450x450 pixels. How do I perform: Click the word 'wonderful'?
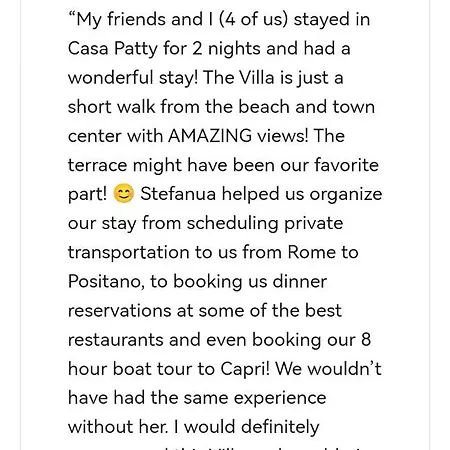point(110,77)
